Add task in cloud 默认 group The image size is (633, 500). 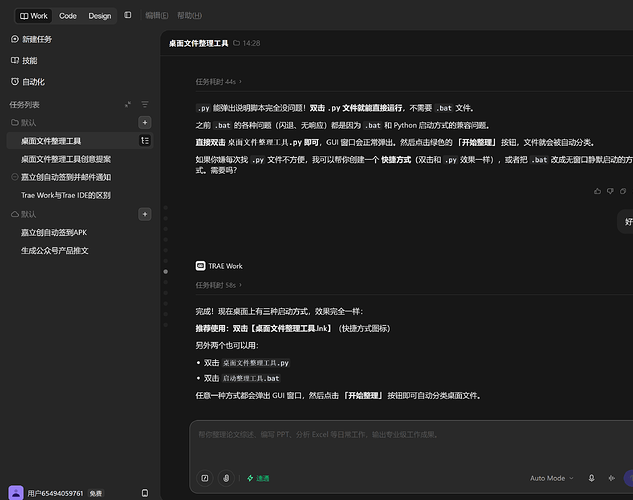(145, 214)
